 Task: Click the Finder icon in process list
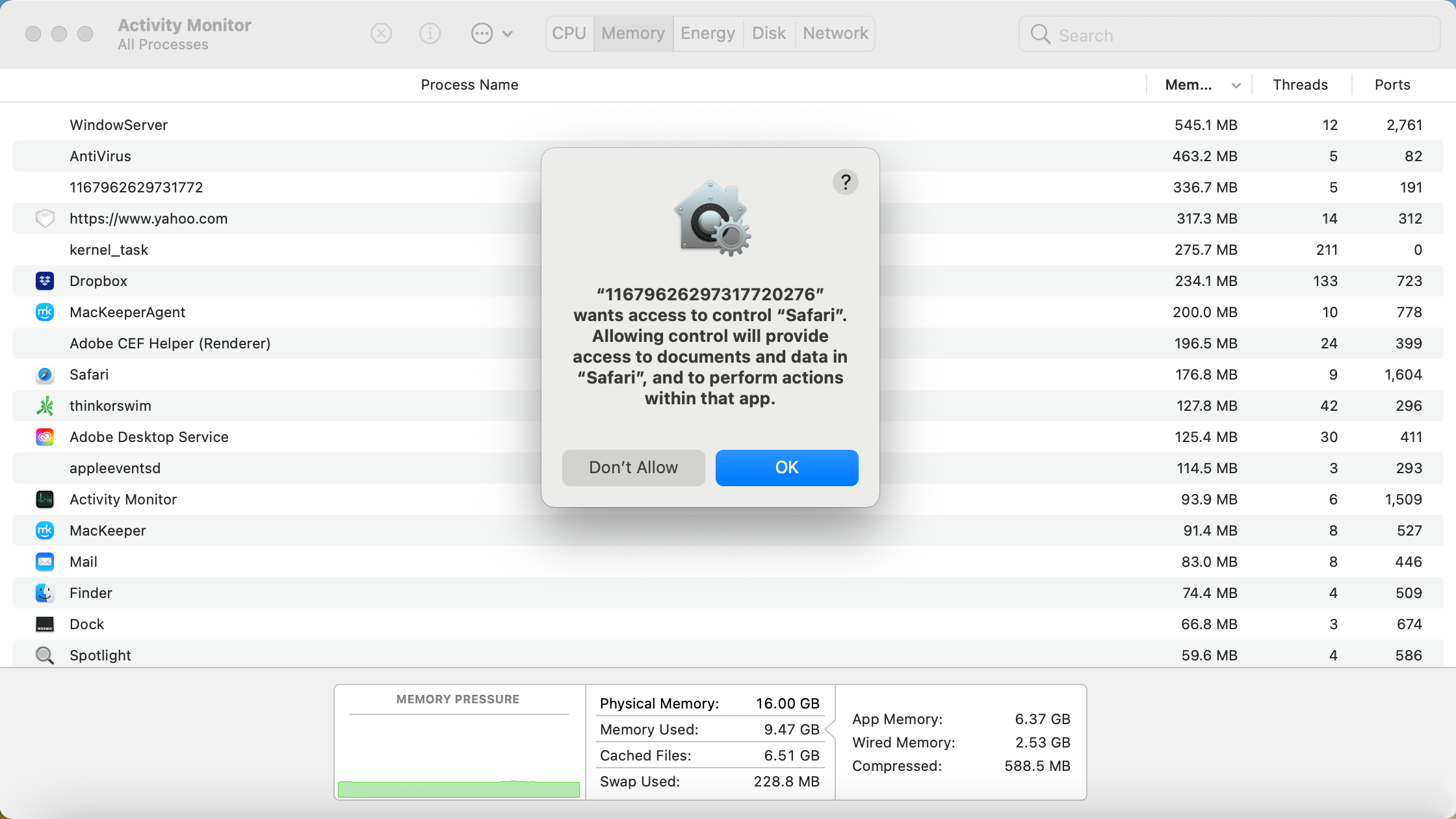[x=45, y=593]
